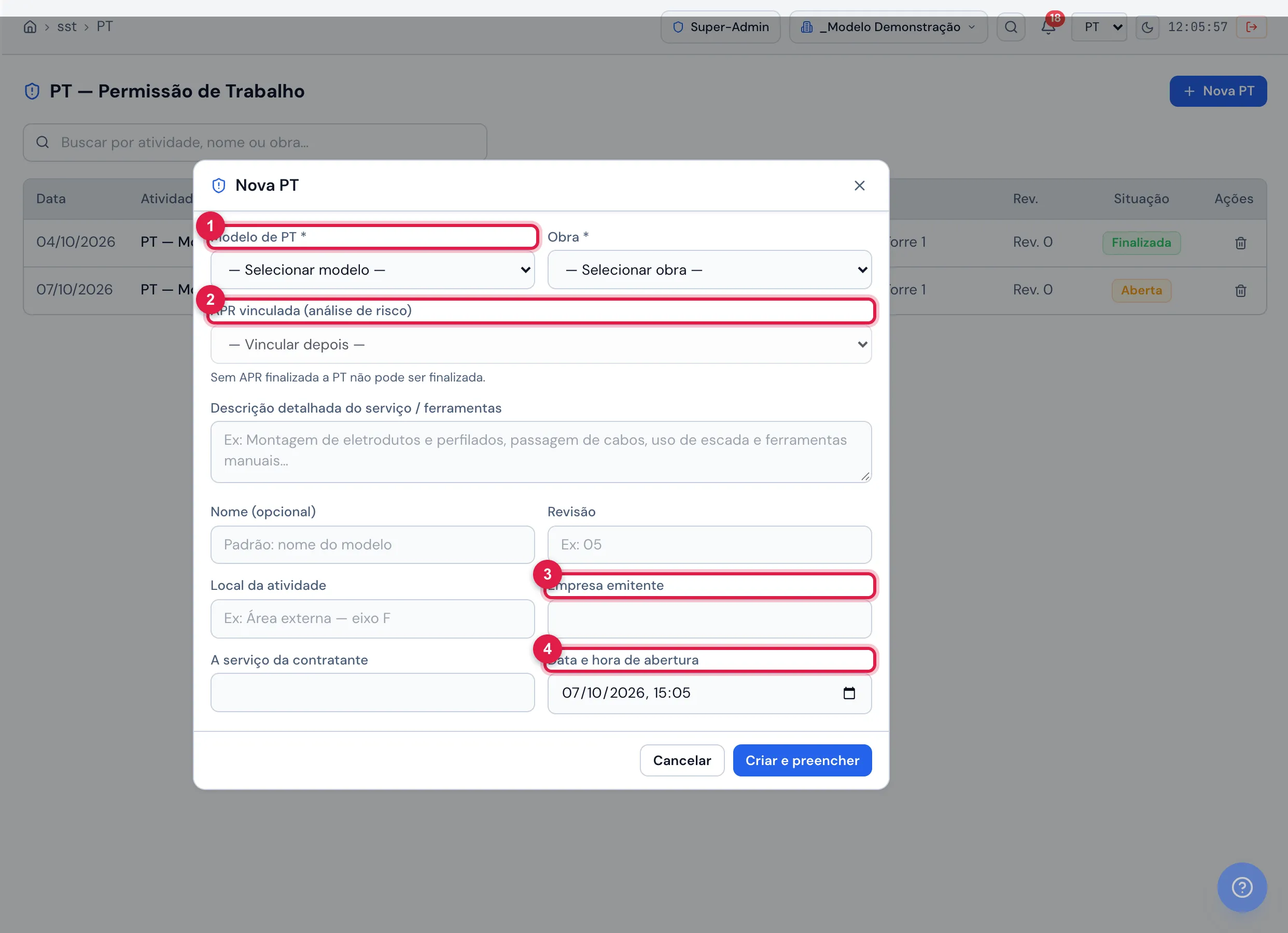
Task: Expand the Vincular depois APR dropdown
Action: click(x=541, y=345)
